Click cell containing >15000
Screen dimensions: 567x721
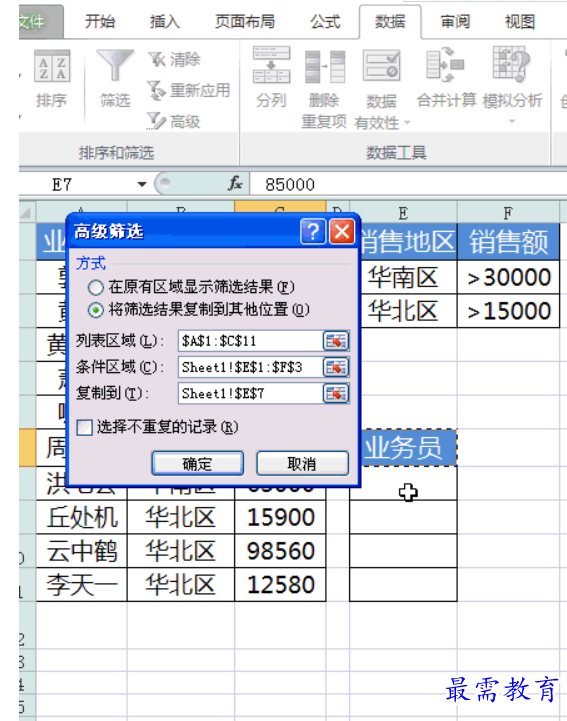pyautogui.click(x=508, y=311)
